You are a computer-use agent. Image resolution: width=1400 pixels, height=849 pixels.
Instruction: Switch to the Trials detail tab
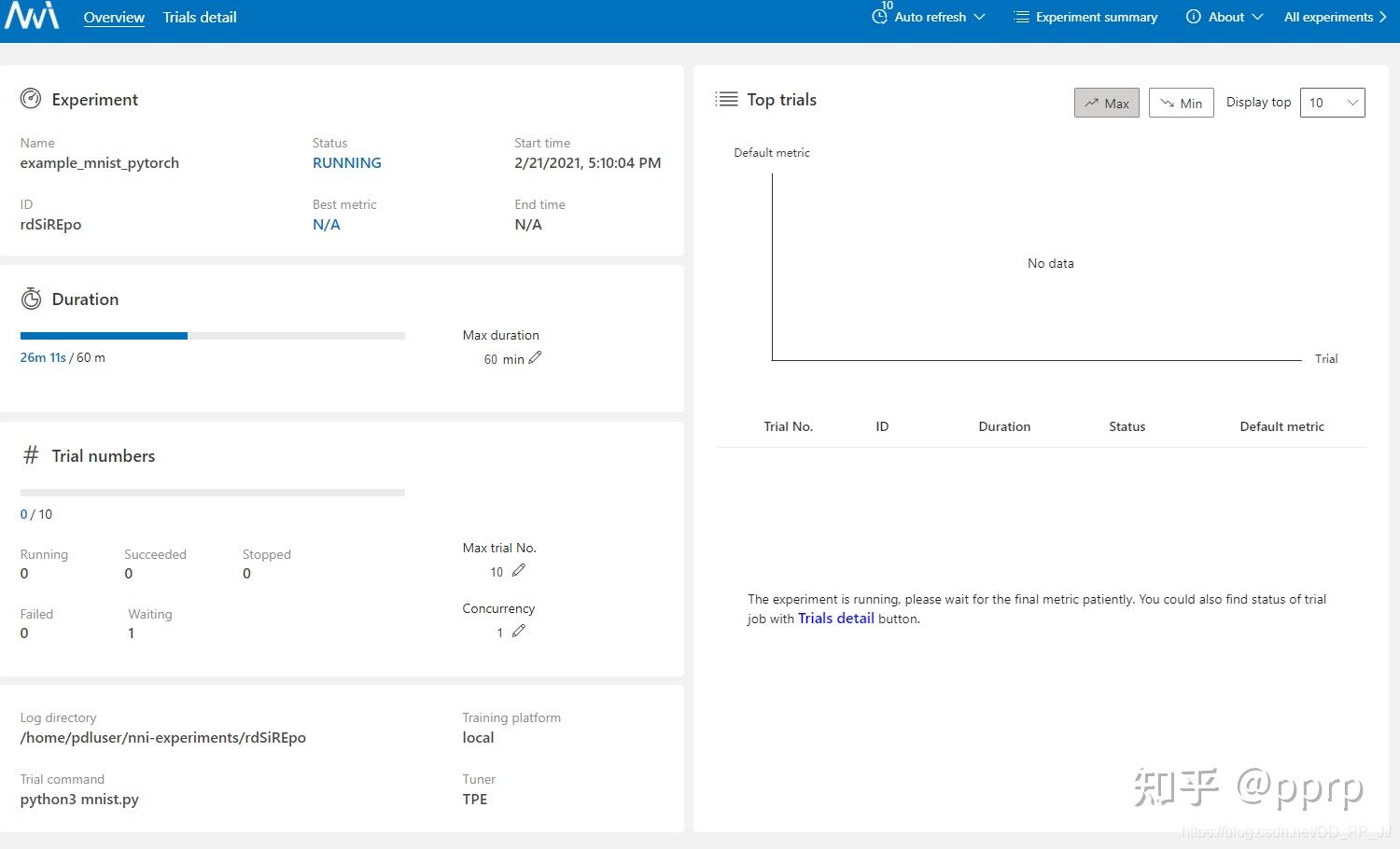(x=199, y=17)
